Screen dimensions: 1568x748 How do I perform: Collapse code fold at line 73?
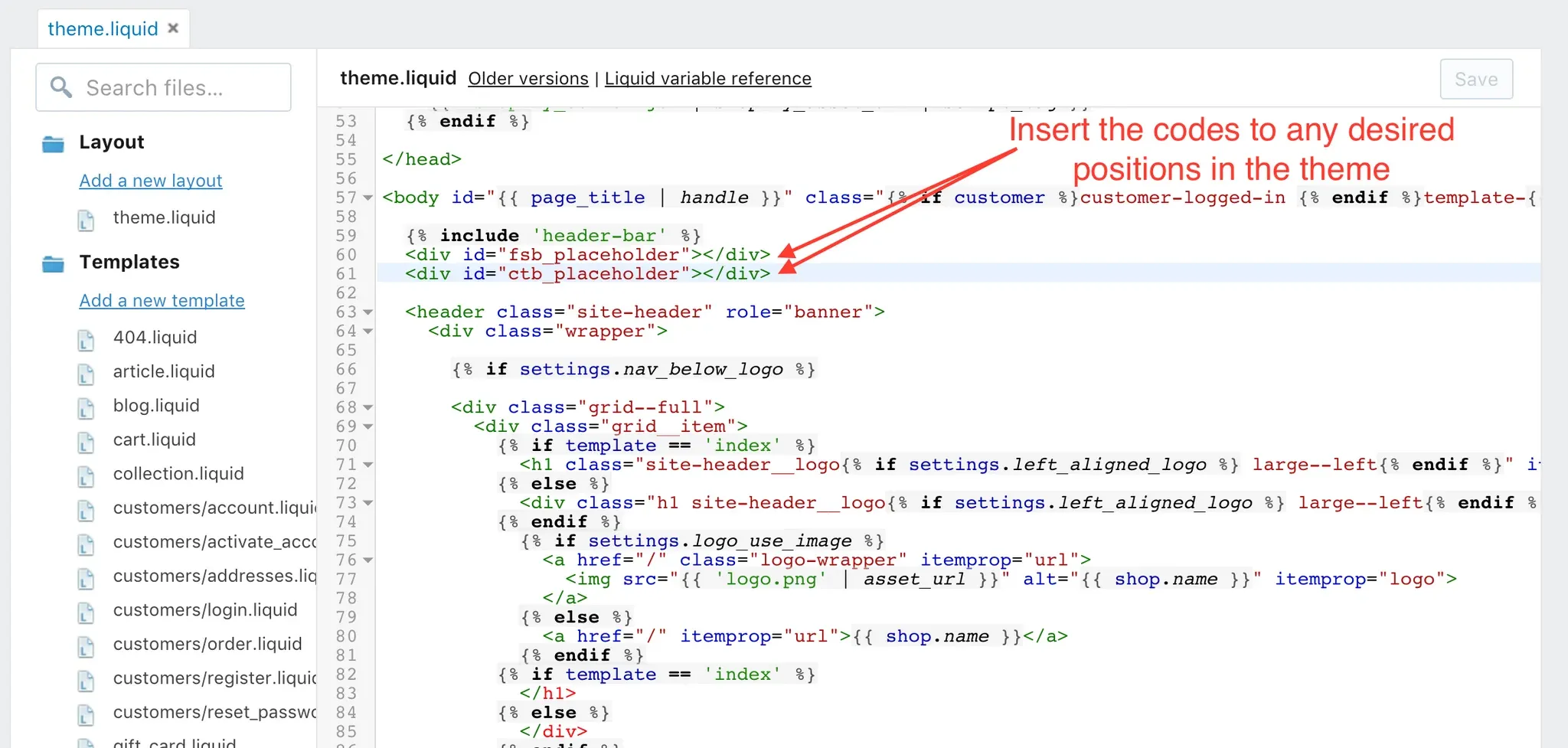(368, 503)
